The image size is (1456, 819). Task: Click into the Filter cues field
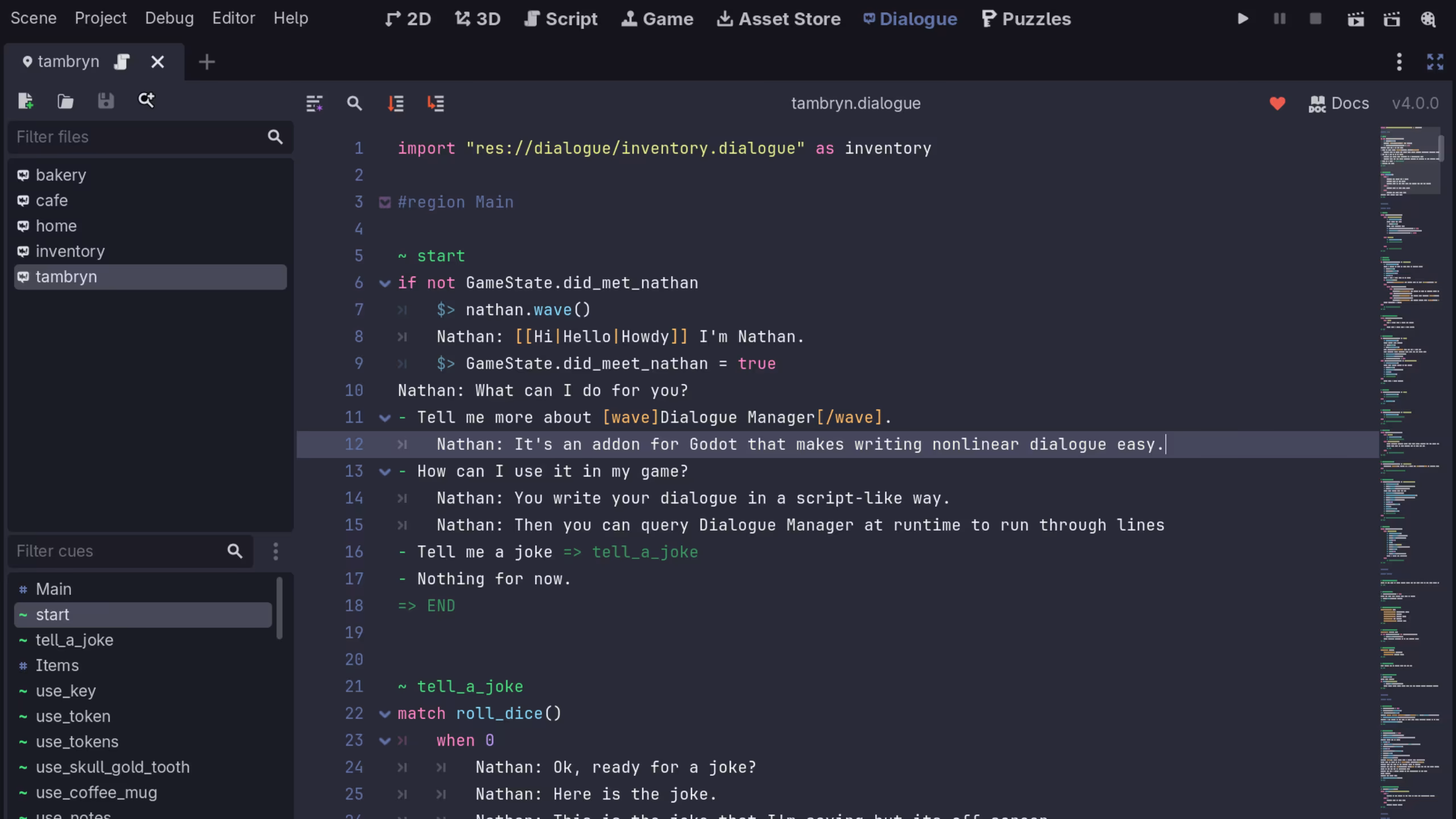(x=130, y=551)
